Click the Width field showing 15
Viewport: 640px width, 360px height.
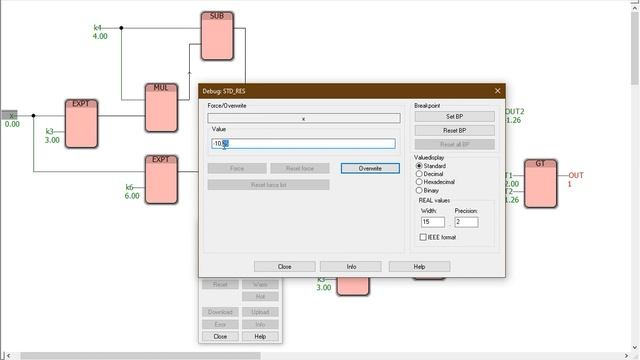pos(433,222)
